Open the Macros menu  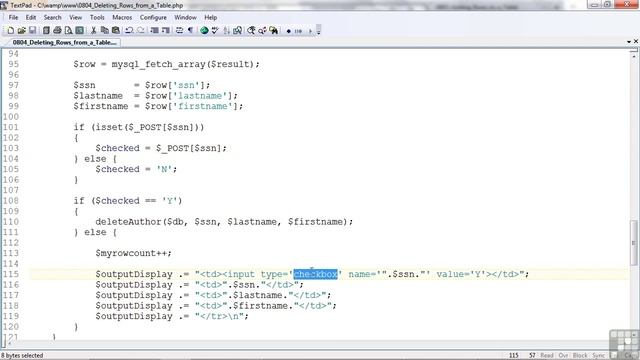pos(122,18)
